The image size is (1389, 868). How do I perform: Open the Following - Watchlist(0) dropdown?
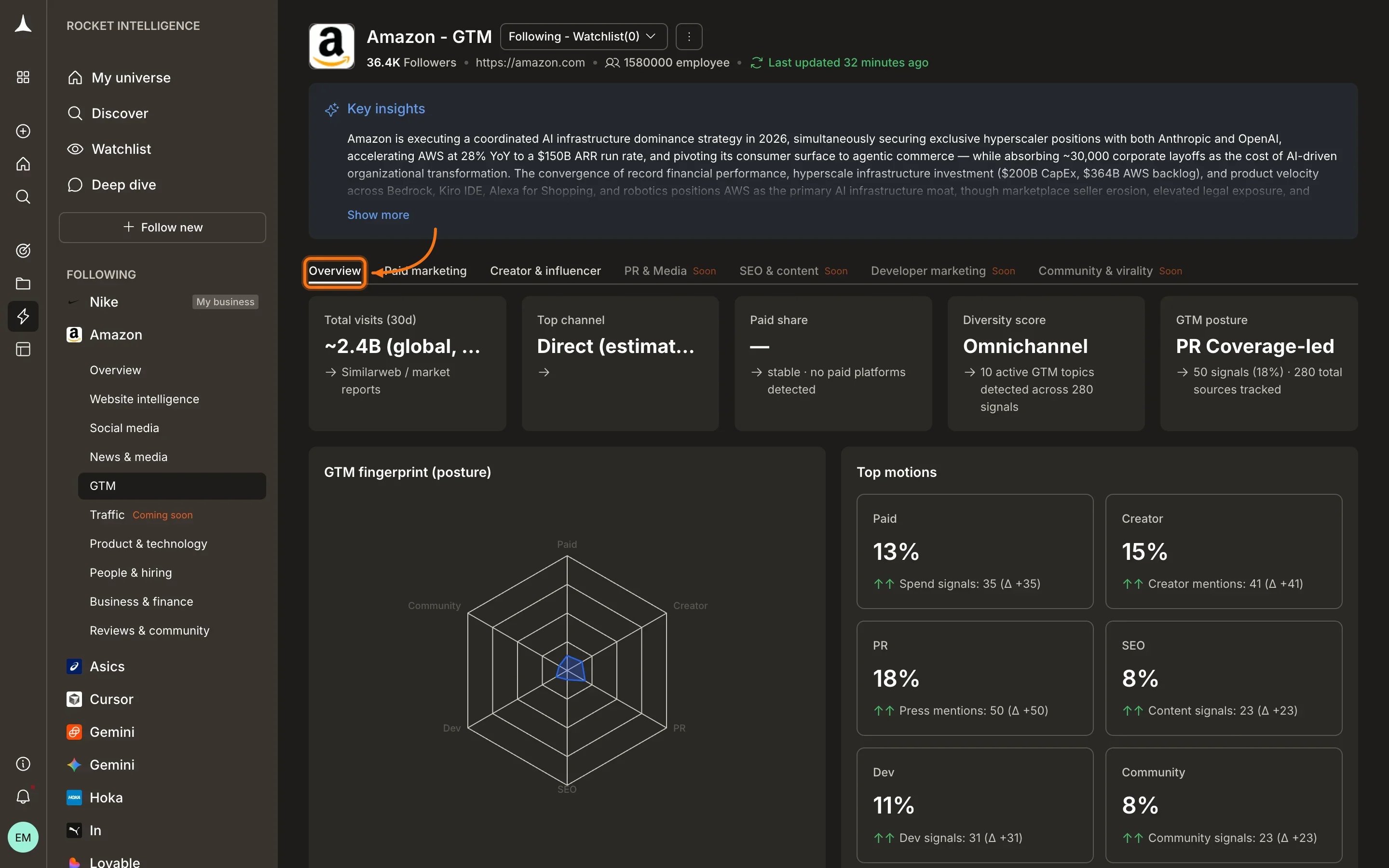click(x=584, y=37)
